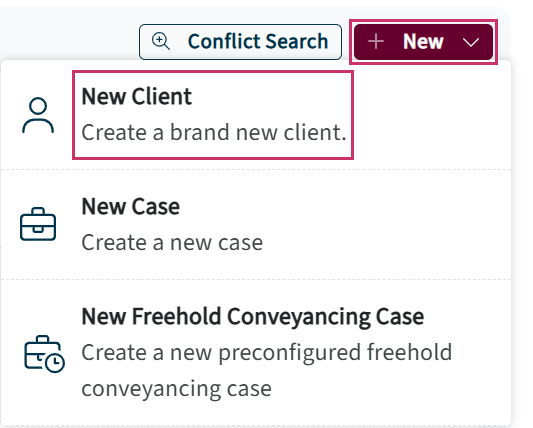
Task: Click the plus icon on New button
Action: coord(376,42)
